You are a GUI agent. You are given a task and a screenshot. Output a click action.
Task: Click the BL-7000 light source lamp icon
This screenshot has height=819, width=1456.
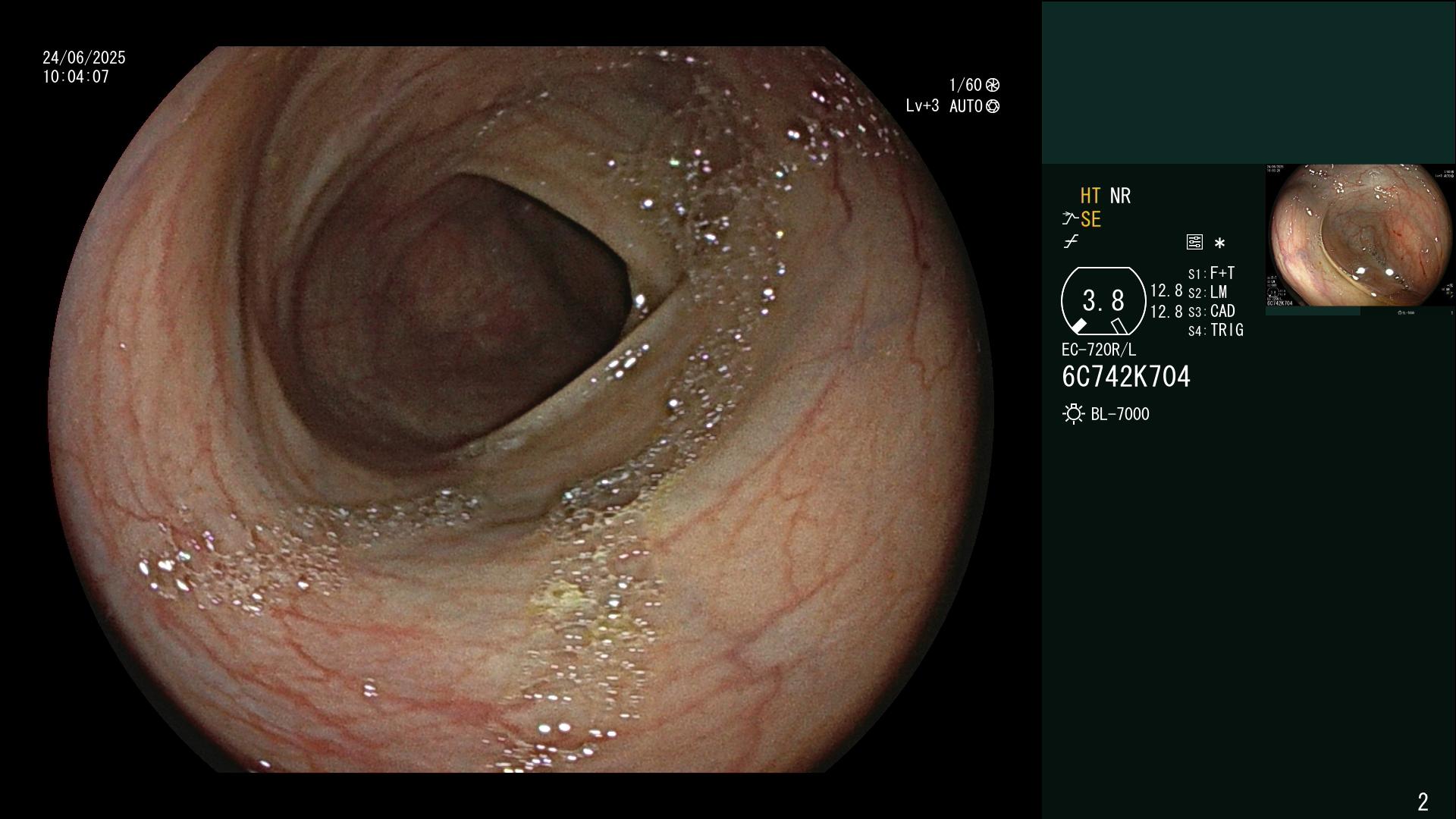tap(1074, 414)
